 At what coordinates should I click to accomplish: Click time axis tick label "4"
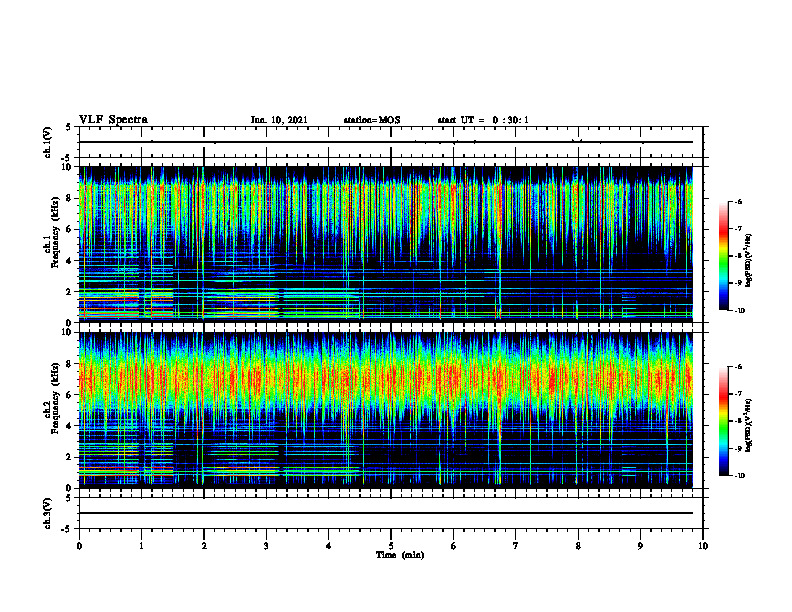(x=329, y=546)
